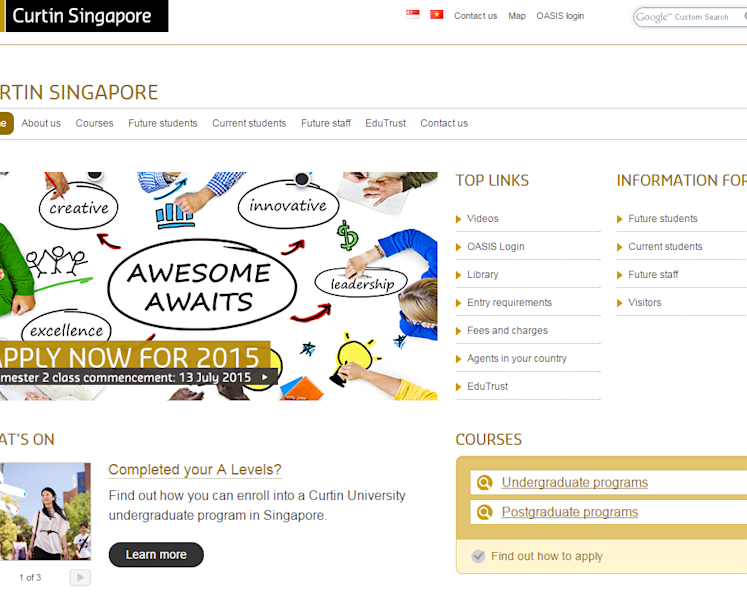Screen dimensions: 747x598
Task: Click the Awesome Awaits banner image
Action: tap(219, 286)
